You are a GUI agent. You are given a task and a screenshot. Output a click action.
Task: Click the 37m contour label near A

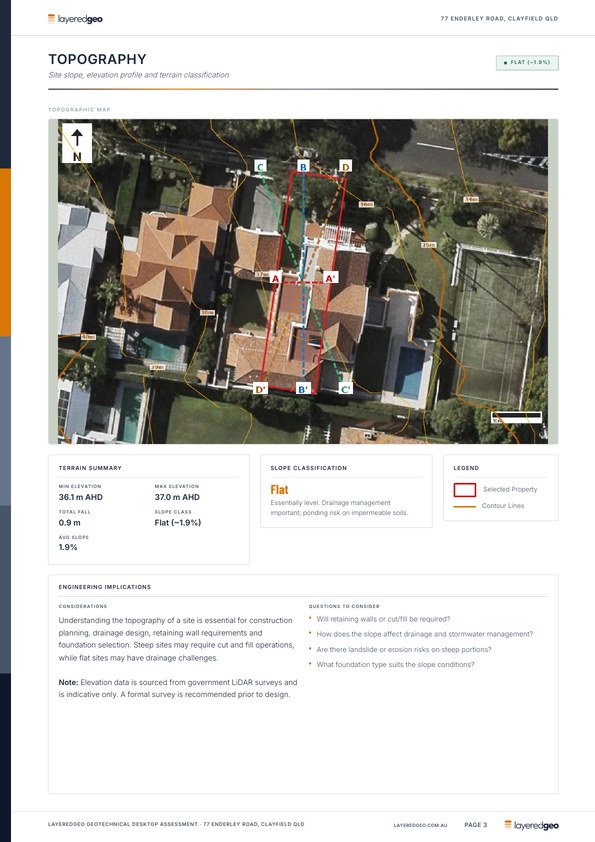[262, 274]
